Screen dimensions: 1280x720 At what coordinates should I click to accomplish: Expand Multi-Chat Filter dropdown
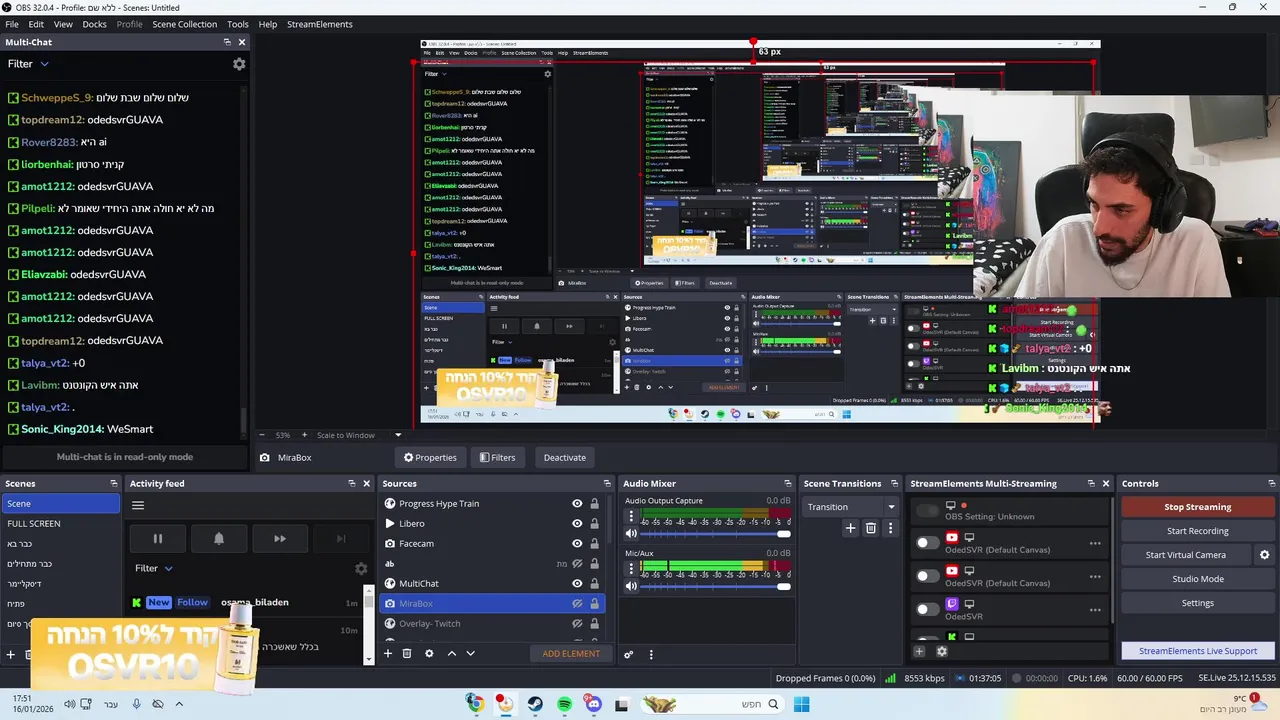pyautogui.click(x=29, y=64)
